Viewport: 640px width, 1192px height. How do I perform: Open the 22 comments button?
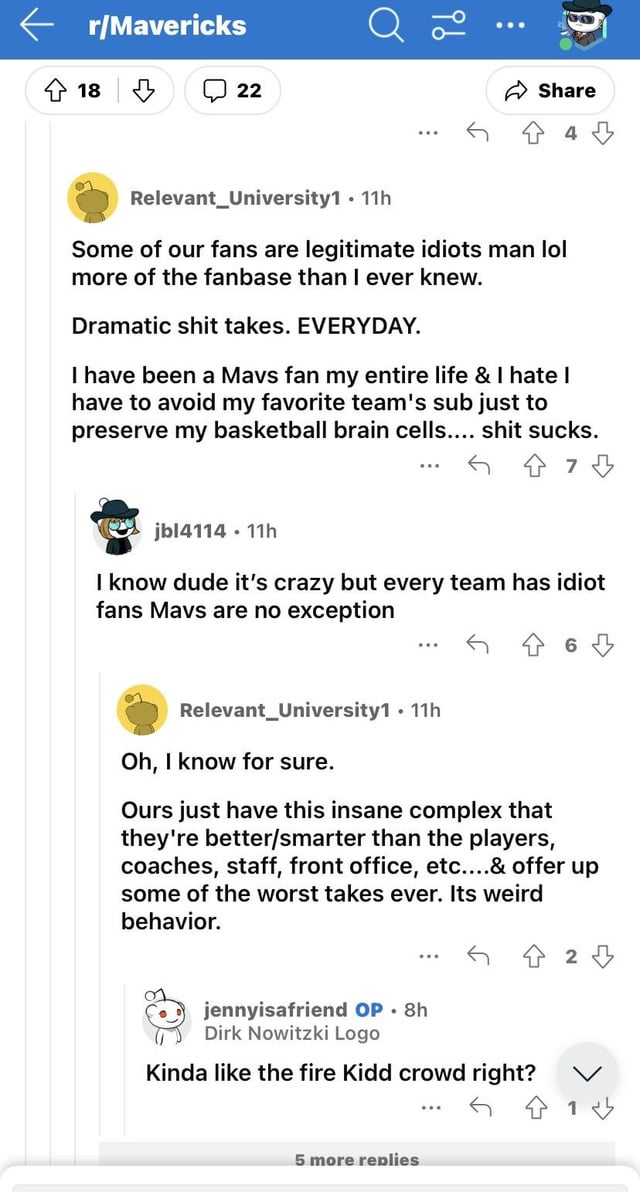(x=232, y=90)
